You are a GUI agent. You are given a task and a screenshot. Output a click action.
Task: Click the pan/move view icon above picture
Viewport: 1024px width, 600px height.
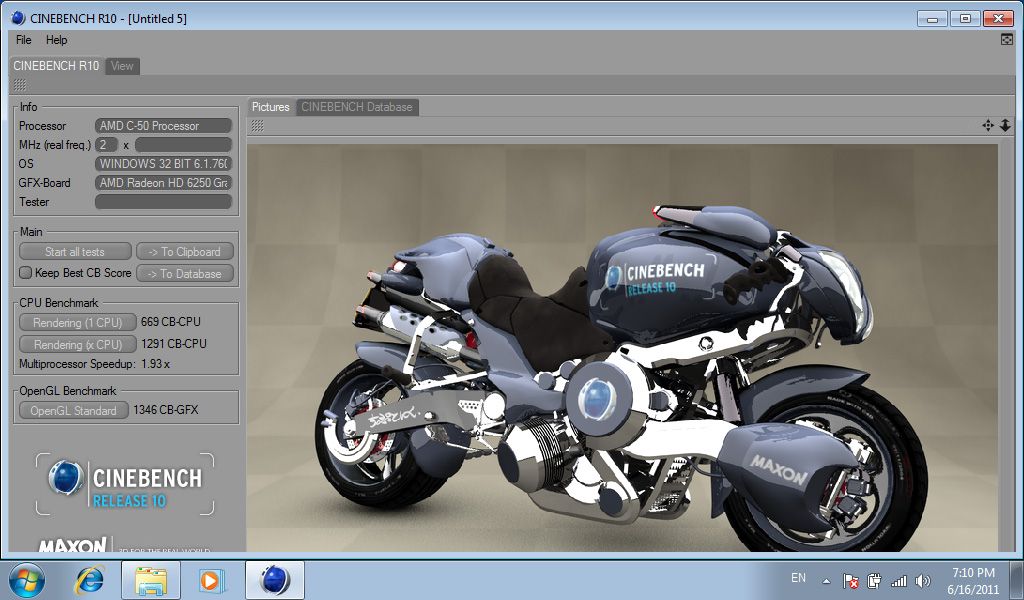(988, 125)
